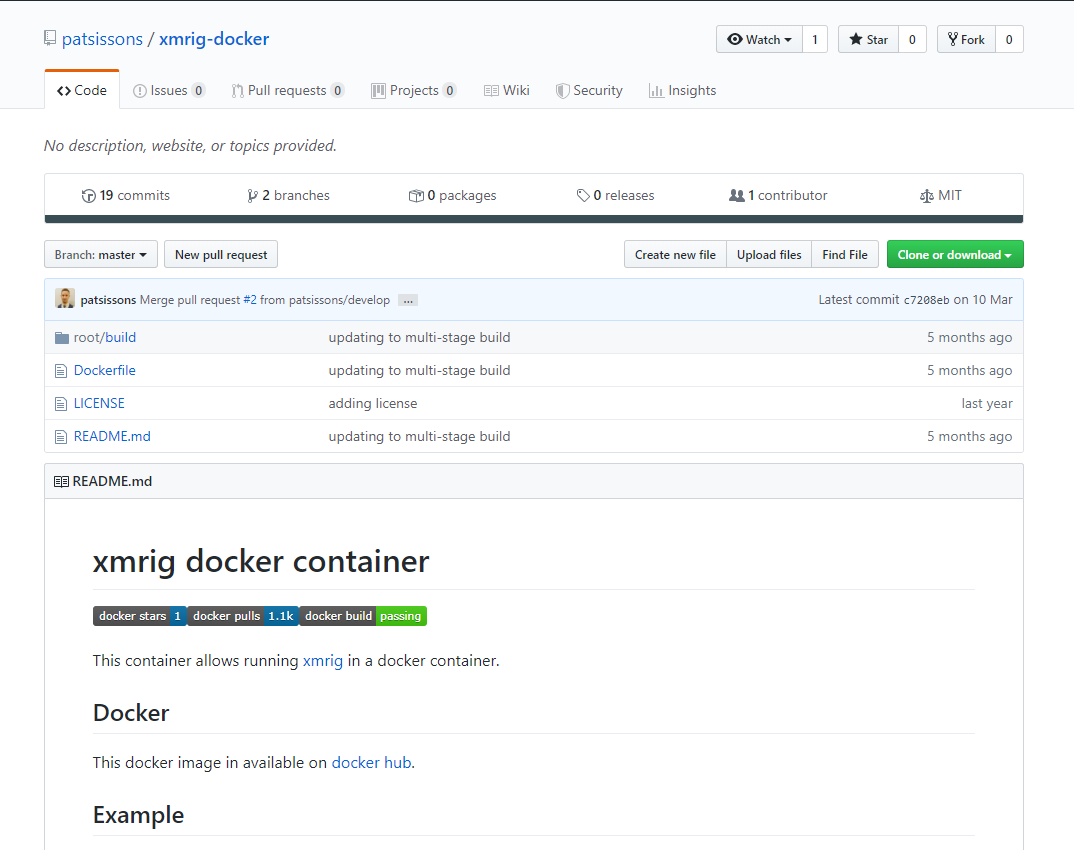Open the MIT license link

[x=940, y=196]
